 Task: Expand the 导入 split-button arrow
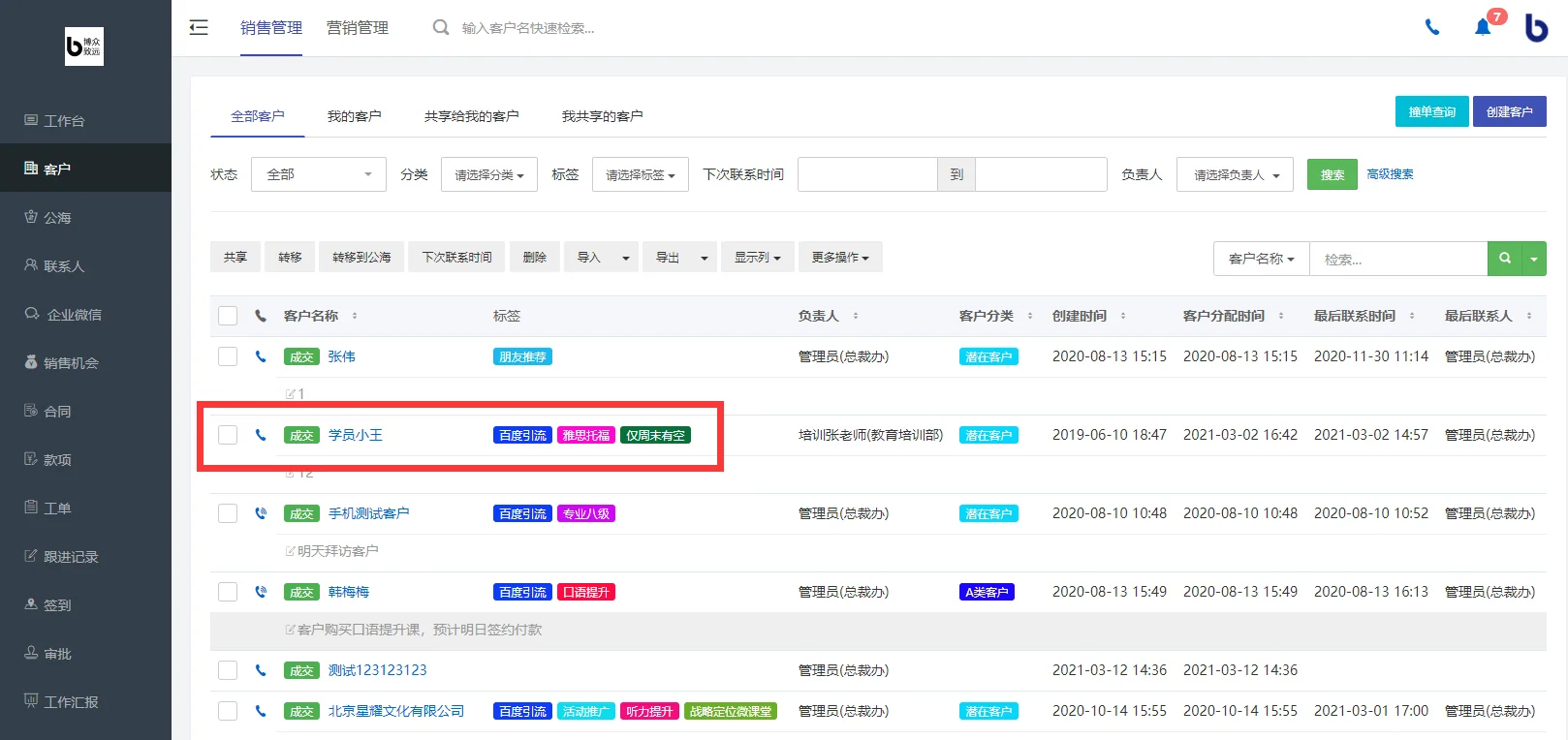pyautogui.click(x=626, y=258)
